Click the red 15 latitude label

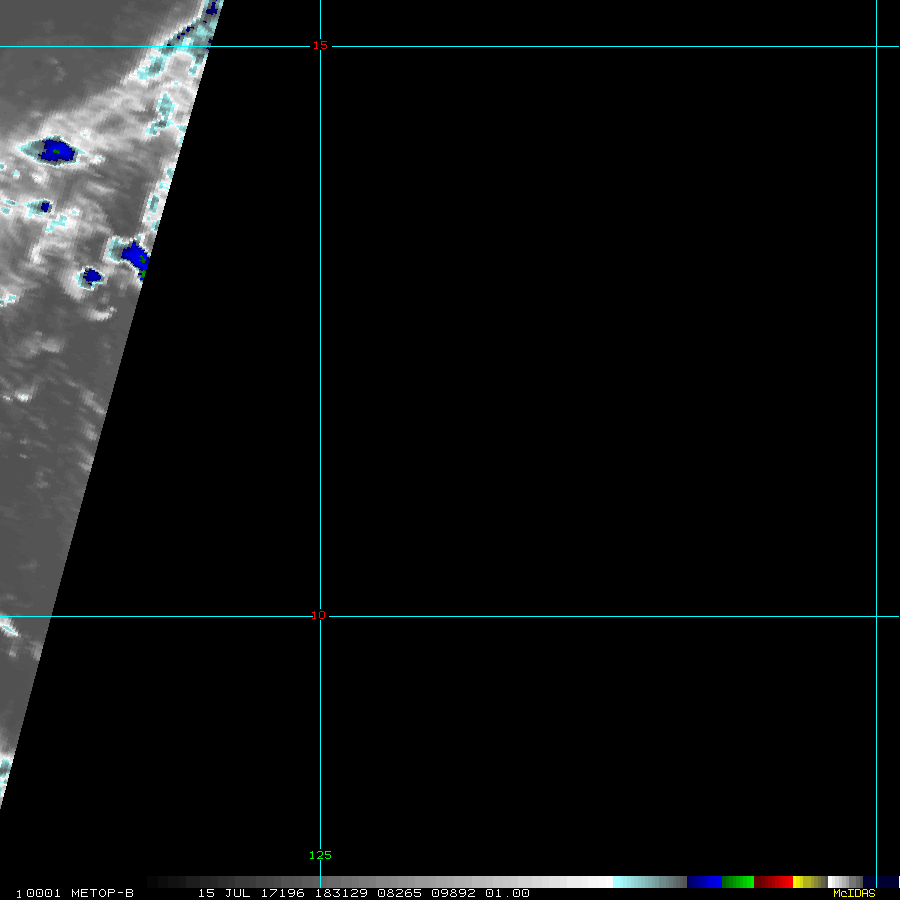[x=319, y=45]
